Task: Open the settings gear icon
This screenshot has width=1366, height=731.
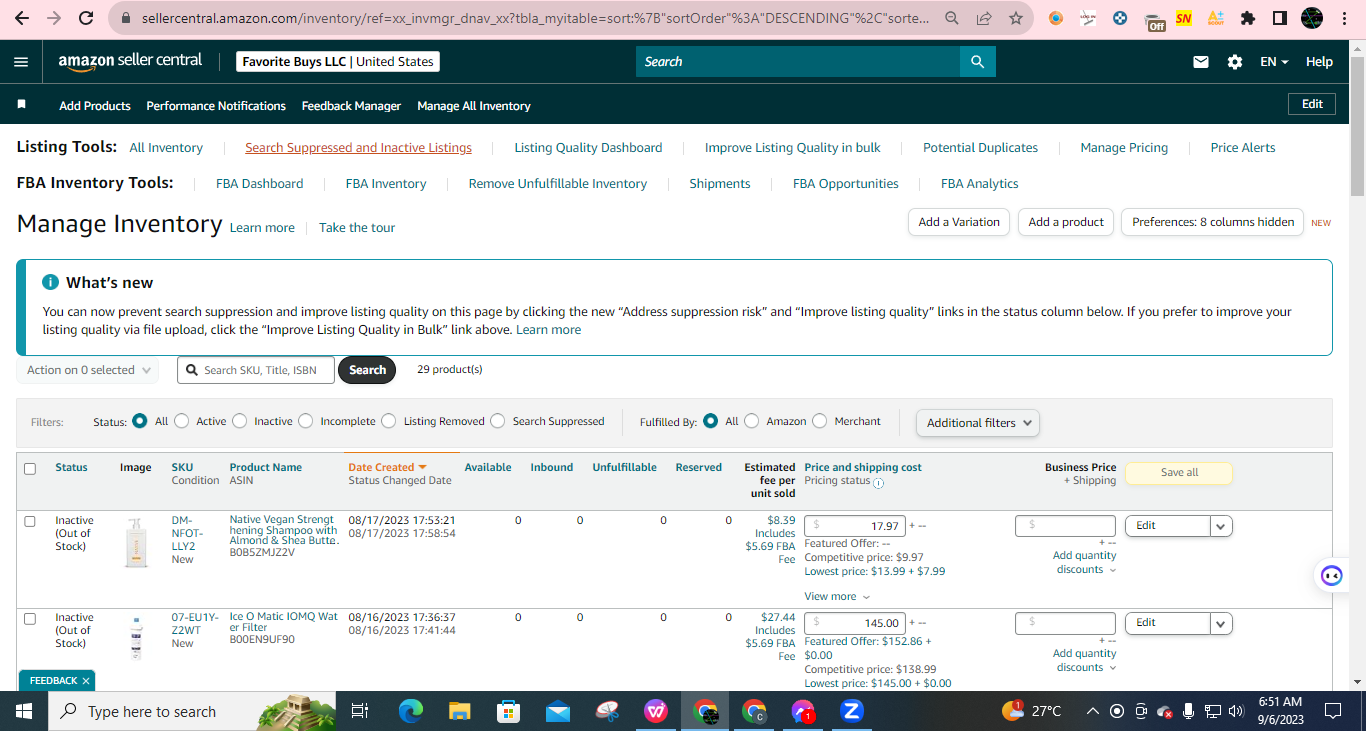Action: [x=1235, y=62]
